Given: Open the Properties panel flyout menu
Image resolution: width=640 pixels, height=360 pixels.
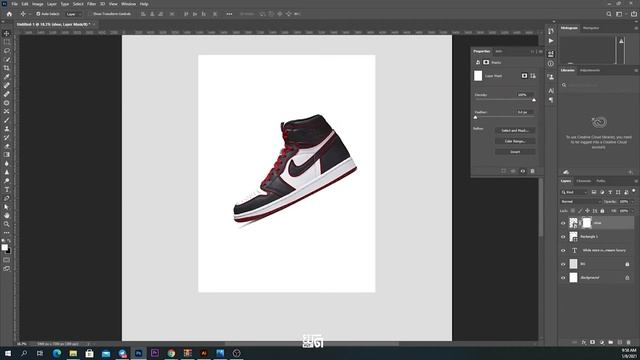Looking at the screenshot, I should 541,51.
